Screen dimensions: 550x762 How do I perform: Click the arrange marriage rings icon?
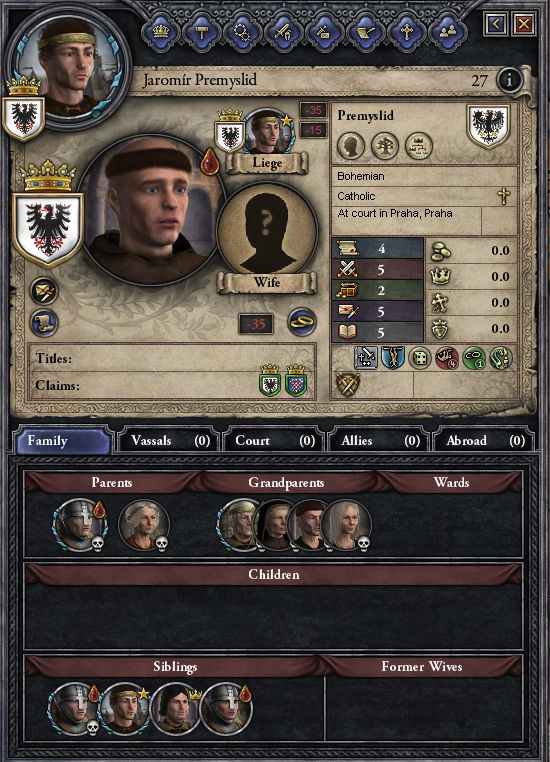point(301,322)
